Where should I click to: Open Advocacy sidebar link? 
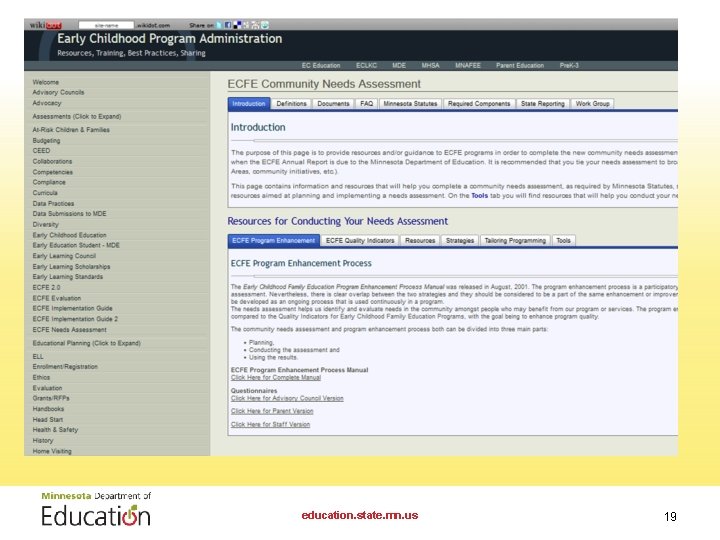click(x=46, y=103)
